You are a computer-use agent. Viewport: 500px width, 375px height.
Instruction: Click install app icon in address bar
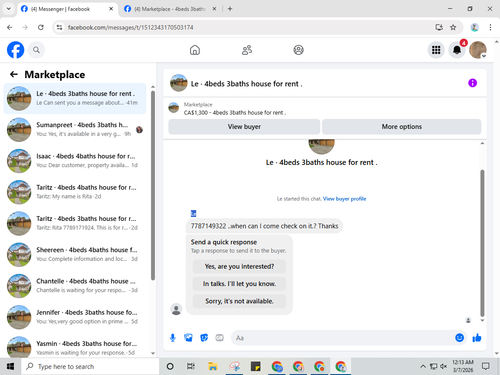coord(439,27)
